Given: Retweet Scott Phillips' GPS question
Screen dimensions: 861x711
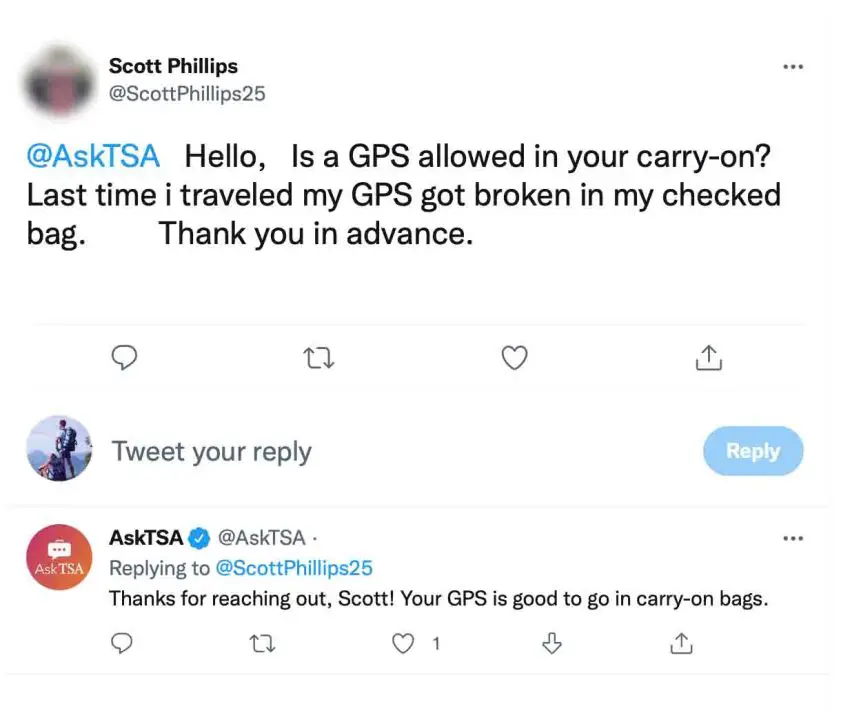Looking at the screenshot, I should (318, 358).
